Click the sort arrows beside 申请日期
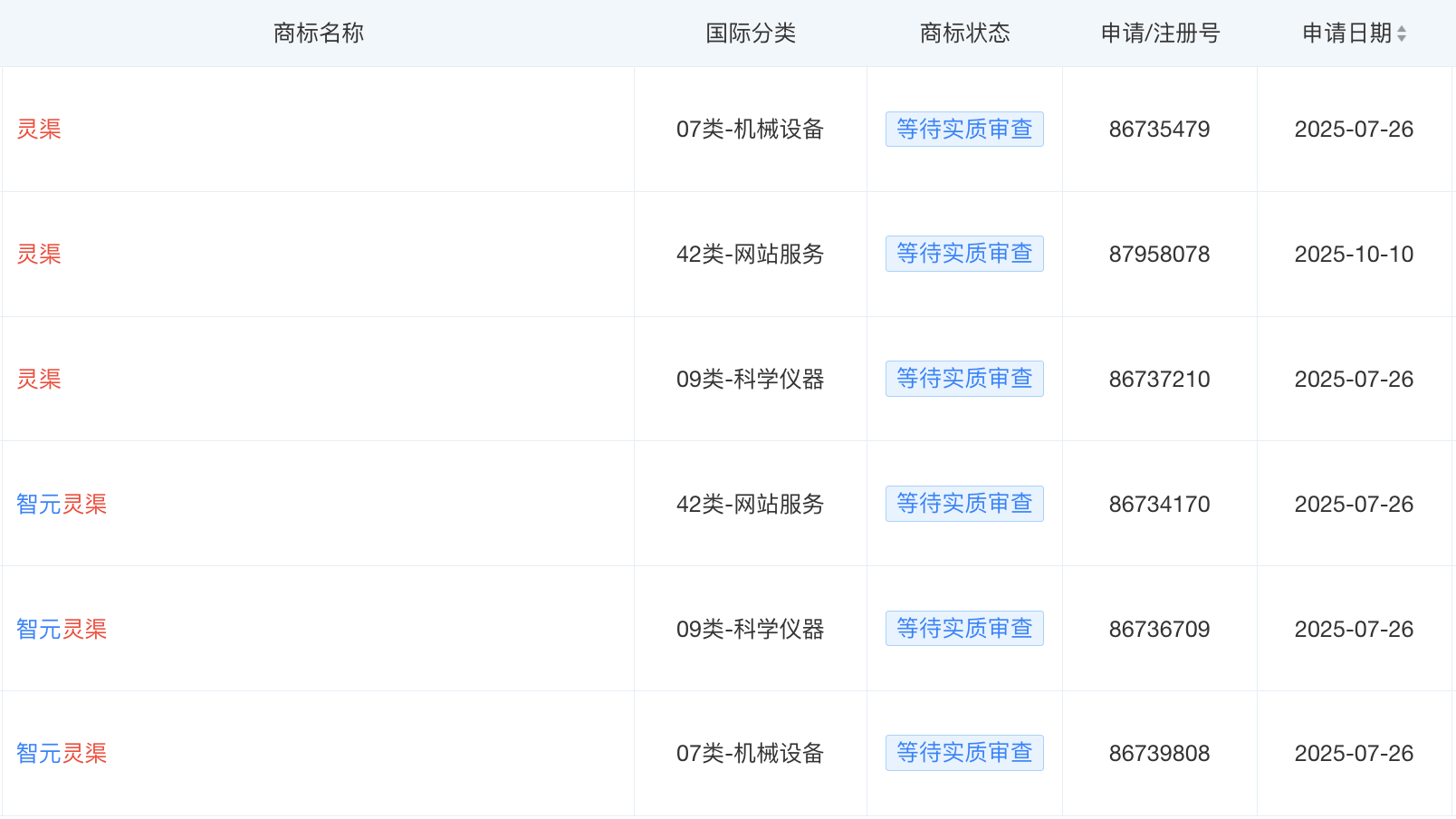Viewport: 1456px width, 819px height. [x=1402, y=34]
